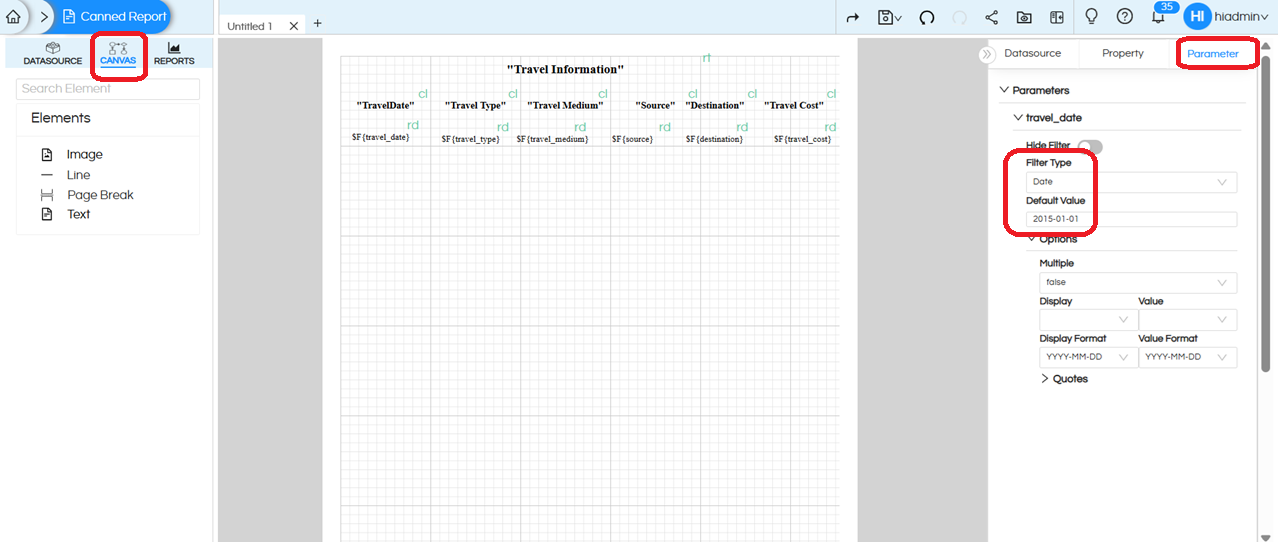Open the Multiple dropdown showing false
Screen dimensions: 1278x542
click(1138, 283)
